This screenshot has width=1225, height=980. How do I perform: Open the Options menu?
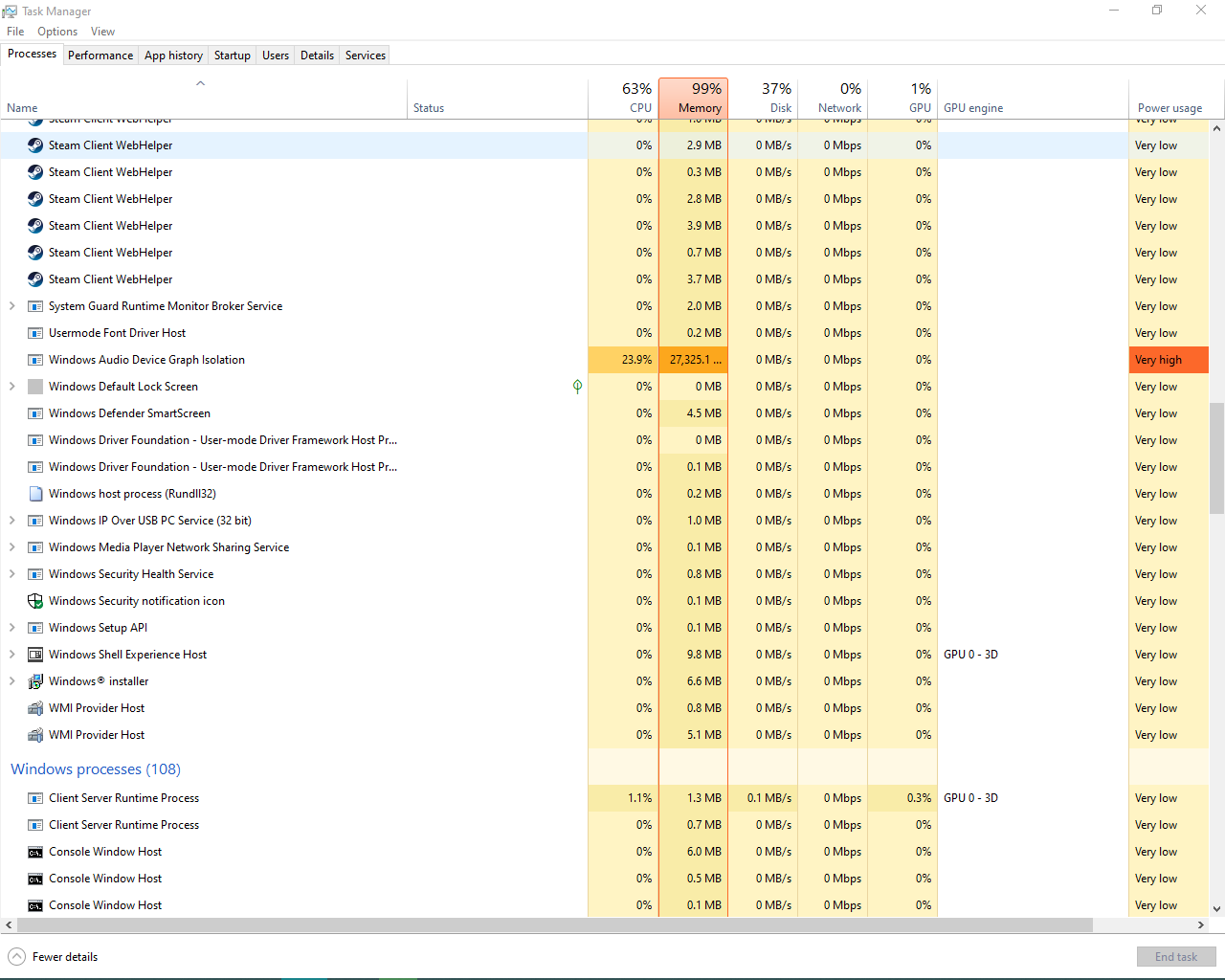tap(57, 32)
